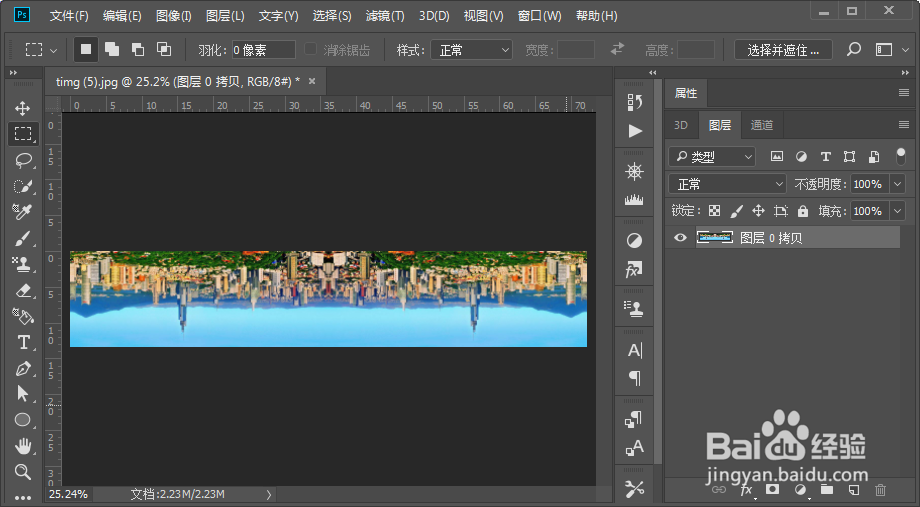Open the 文件(F) menu

[69, 16]
